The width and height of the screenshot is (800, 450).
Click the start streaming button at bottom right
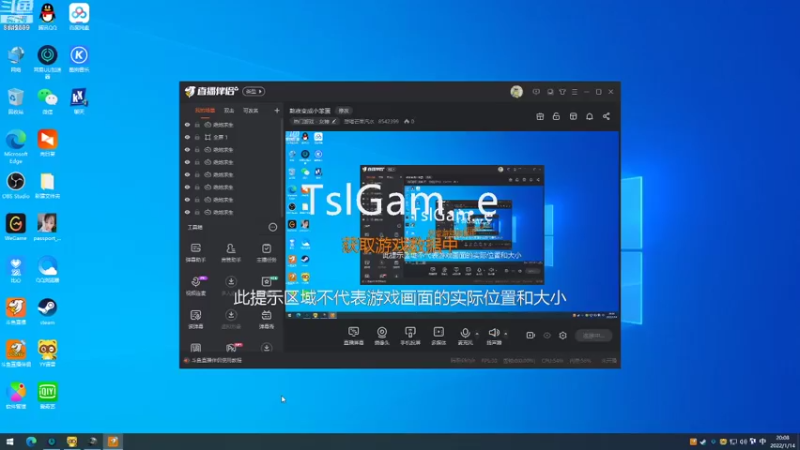tap(593, 336)
